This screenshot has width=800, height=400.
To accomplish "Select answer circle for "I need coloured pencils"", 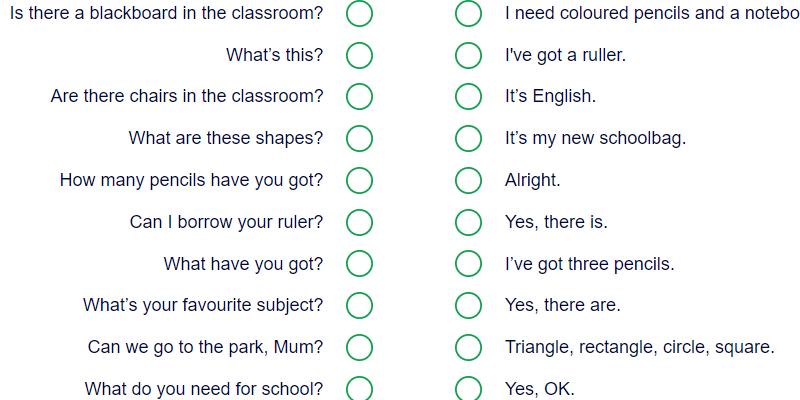I will [x=469, y=14].
